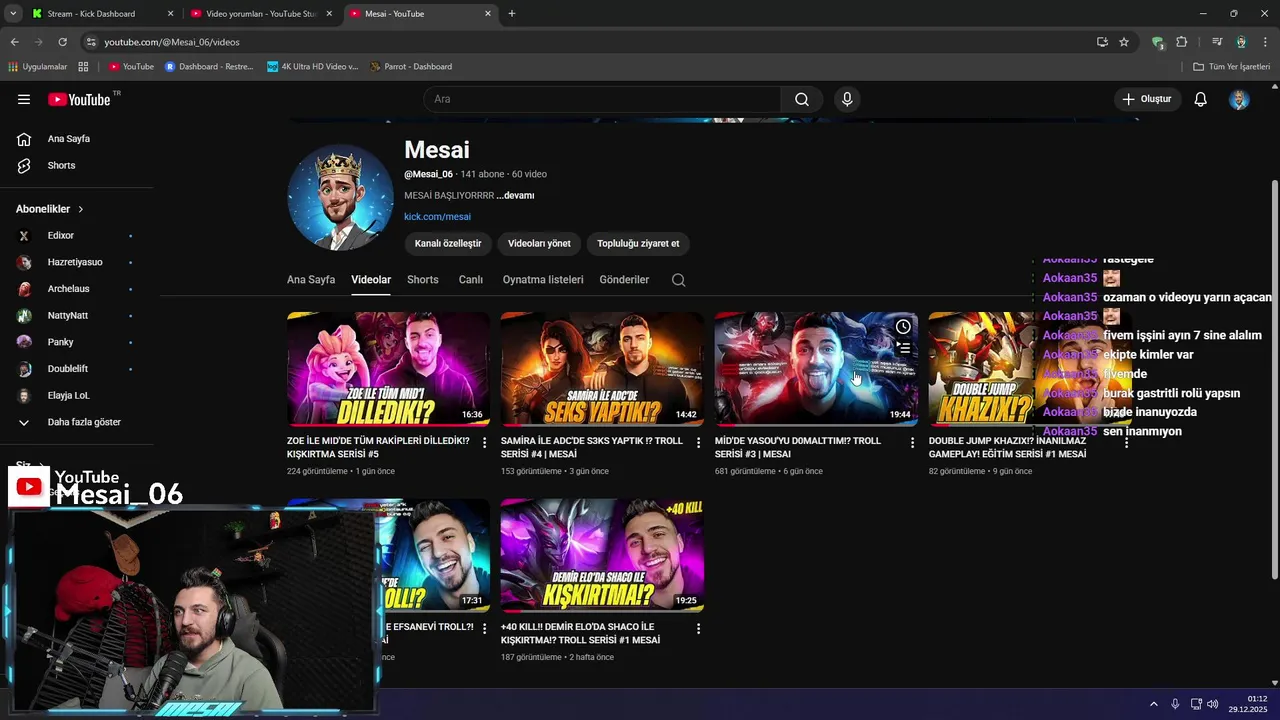1280x720 pixels.
Task: Click the channel search magnifier icon
Action: pyautogui.click(x=679, y=280)
